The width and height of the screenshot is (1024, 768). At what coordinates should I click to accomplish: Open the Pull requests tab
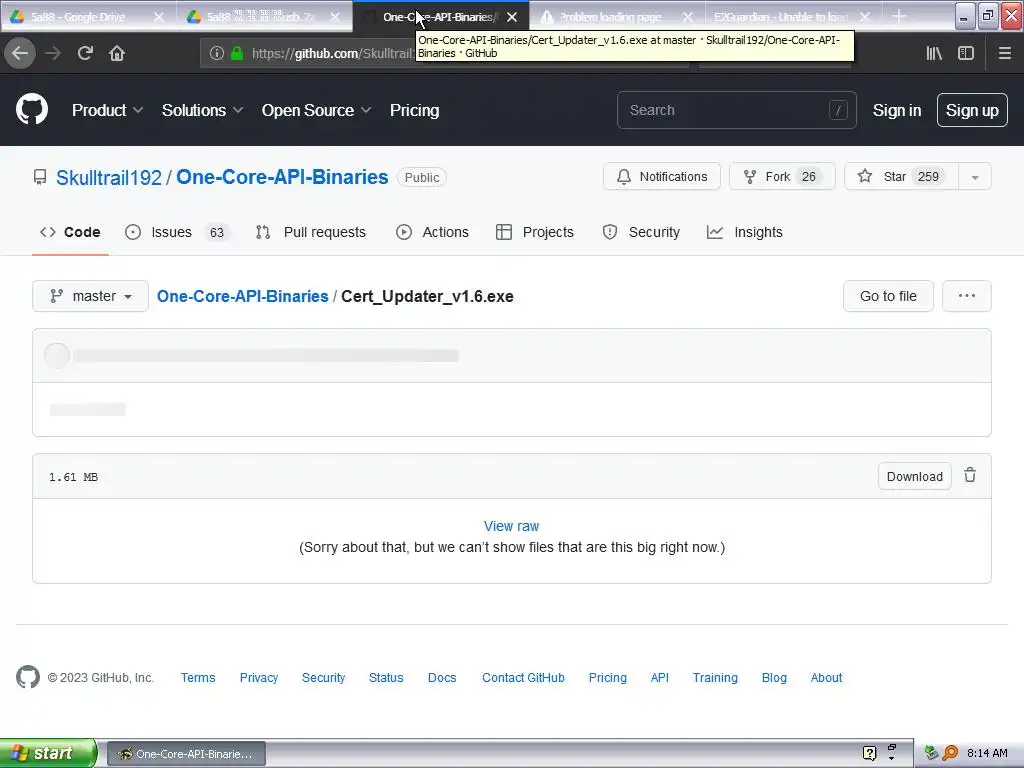tap(310, 232)
